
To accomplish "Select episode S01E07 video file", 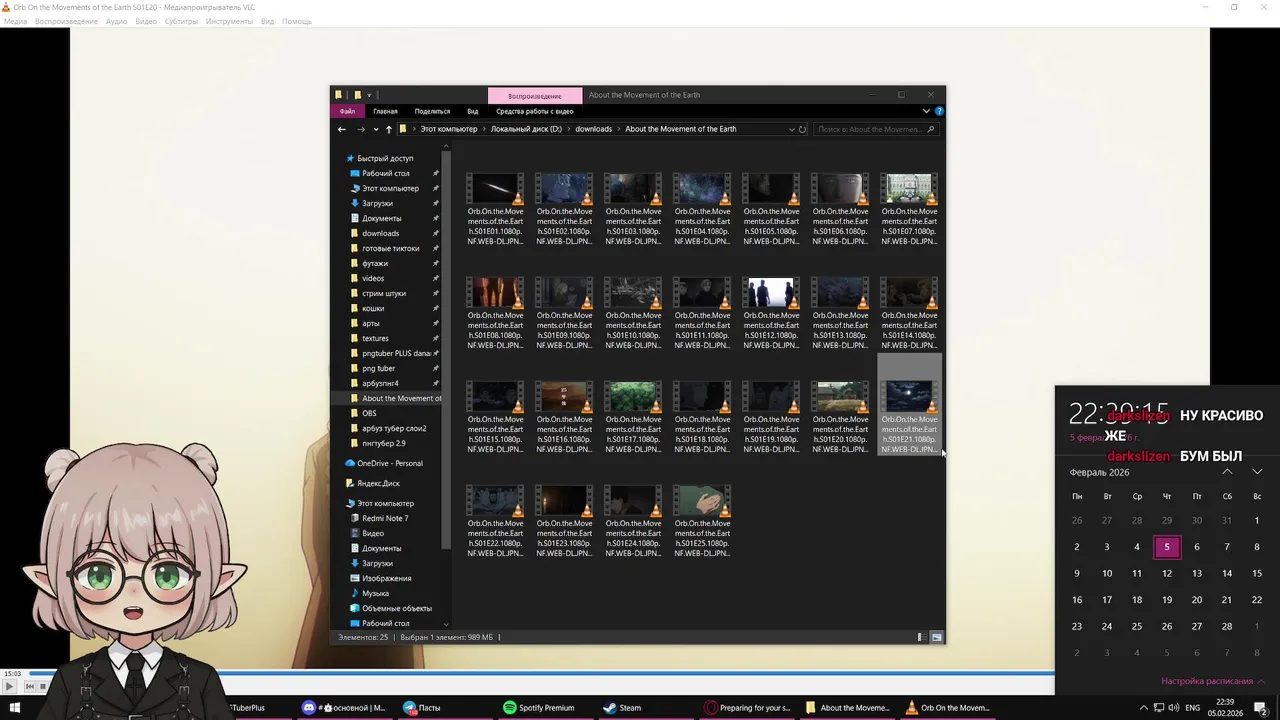I will point(909,209).
